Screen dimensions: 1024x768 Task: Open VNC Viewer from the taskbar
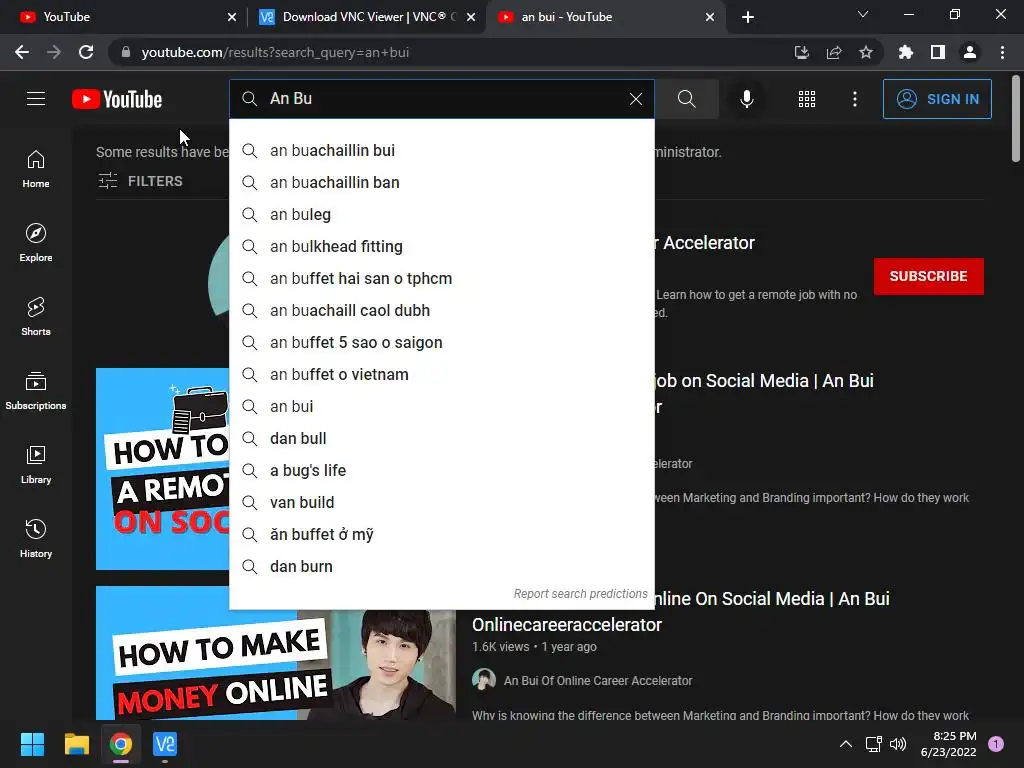[x=165, y=744]
